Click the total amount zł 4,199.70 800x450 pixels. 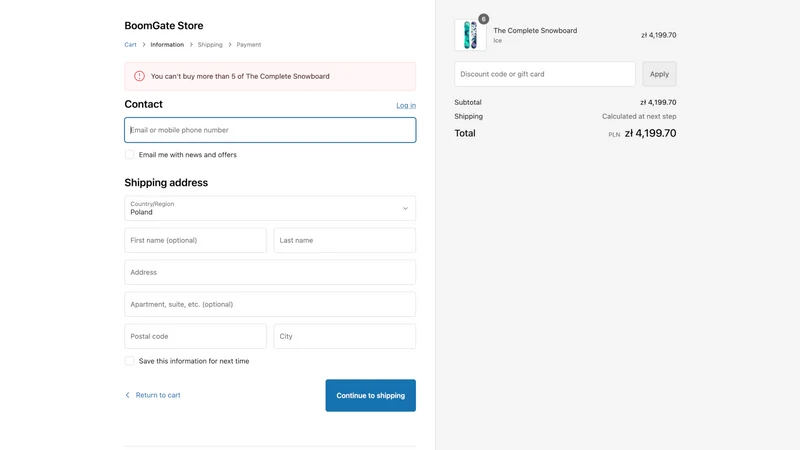tap(651, 133)
